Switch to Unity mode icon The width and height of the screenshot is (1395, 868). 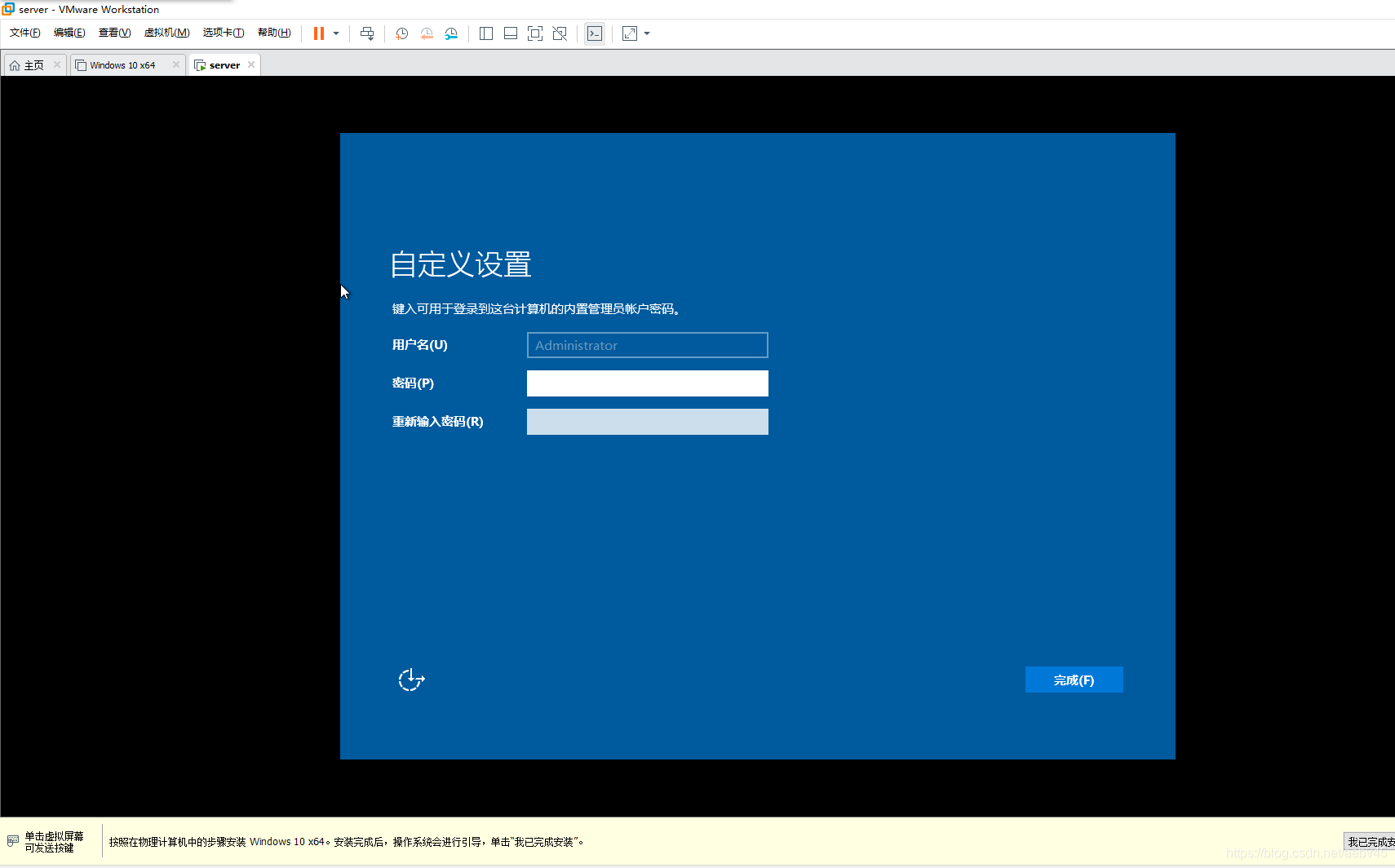click(x=560, y=33)
